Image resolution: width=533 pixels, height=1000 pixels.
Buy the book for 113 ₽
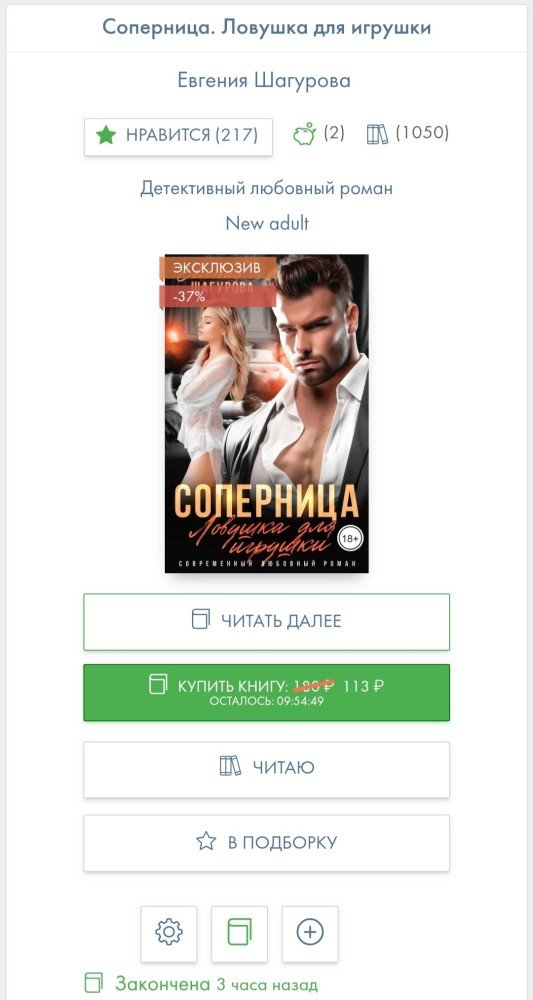point(266,693)
